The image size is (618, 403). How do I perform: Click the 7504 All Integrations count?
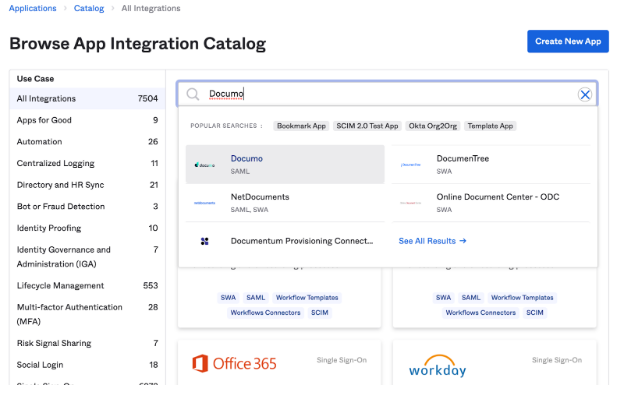point(148,99)
